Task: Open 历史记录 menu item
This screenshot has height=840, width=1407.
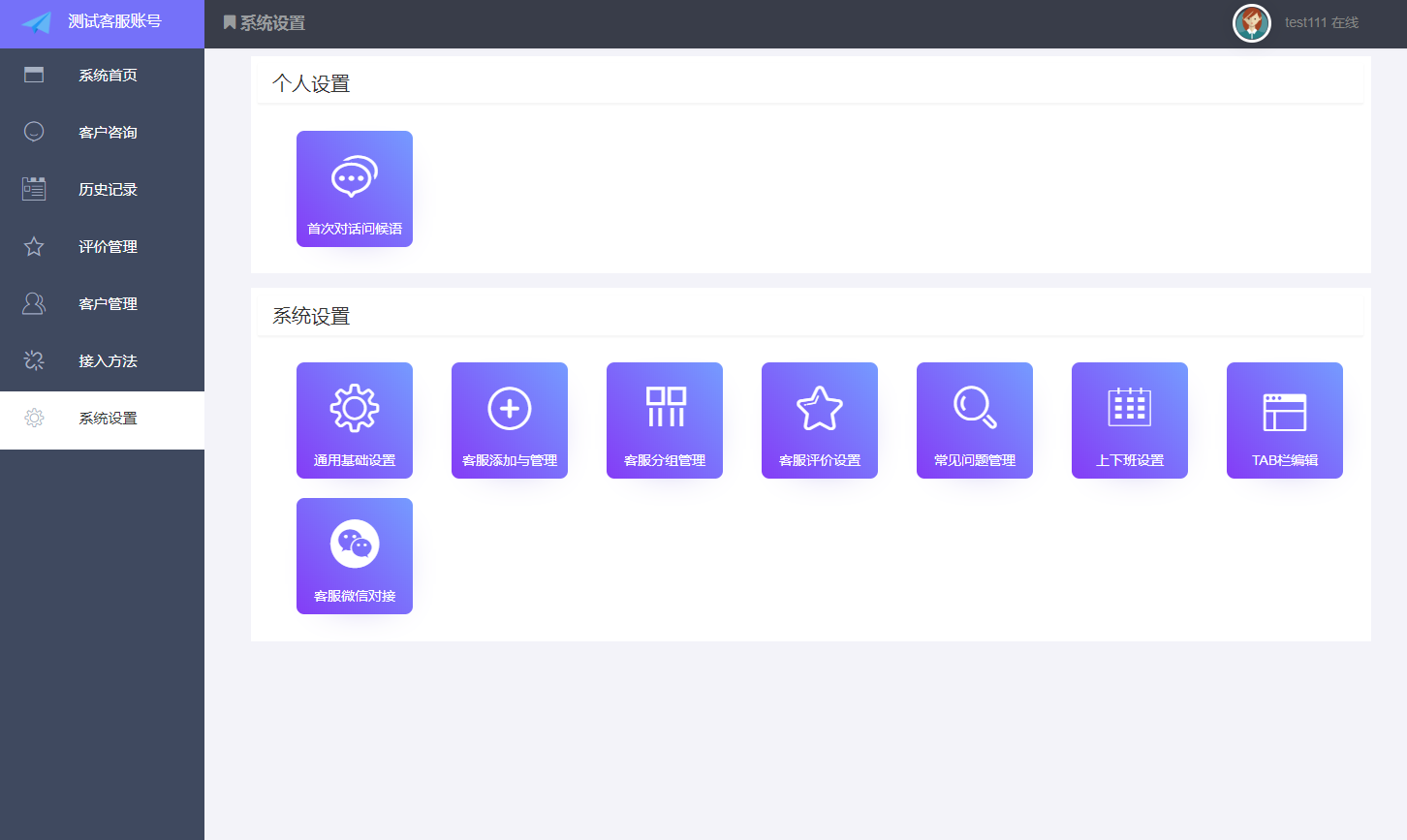Action: pos(102,189)
